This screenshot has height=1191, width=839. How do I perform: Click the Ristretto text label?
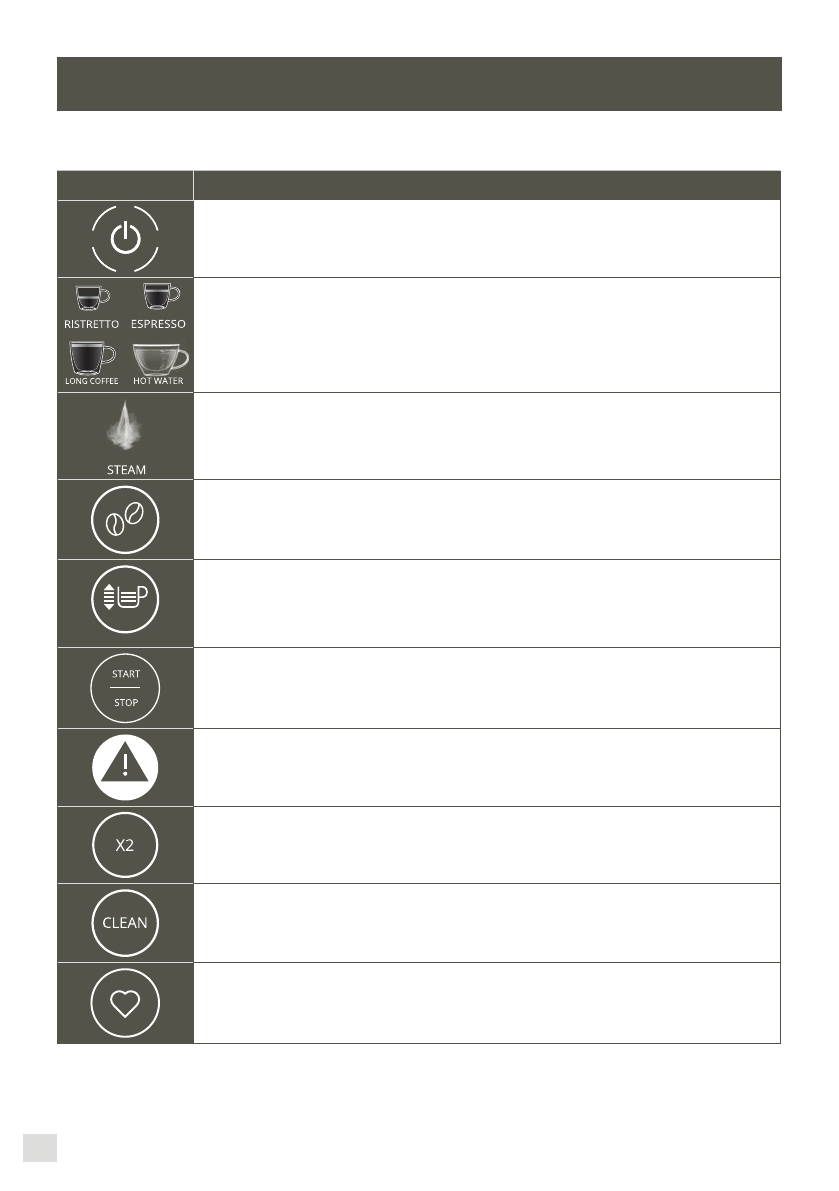[91, 324]
